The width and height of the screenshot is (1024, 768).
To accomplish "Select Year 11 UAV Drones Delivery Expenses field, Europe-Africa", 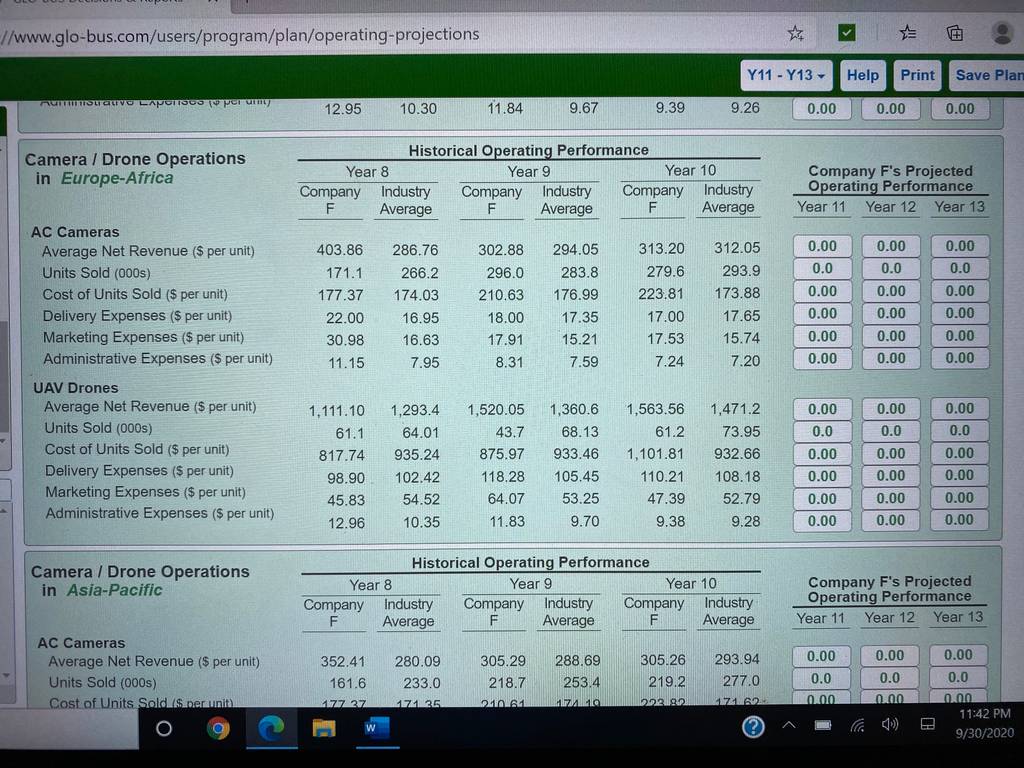I will pos(822,476).
